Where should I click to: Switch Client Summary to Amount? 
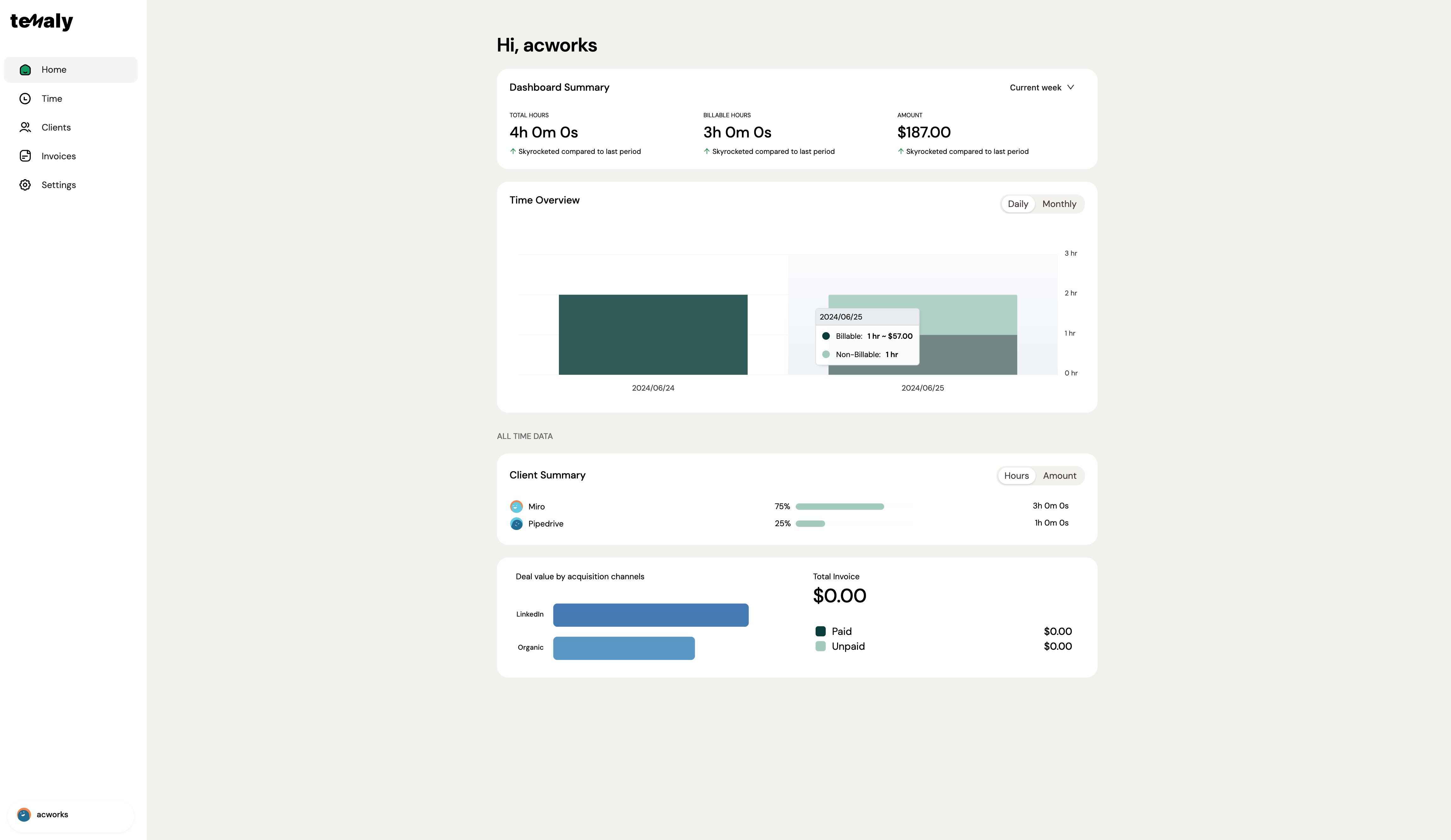point(1059,476)
